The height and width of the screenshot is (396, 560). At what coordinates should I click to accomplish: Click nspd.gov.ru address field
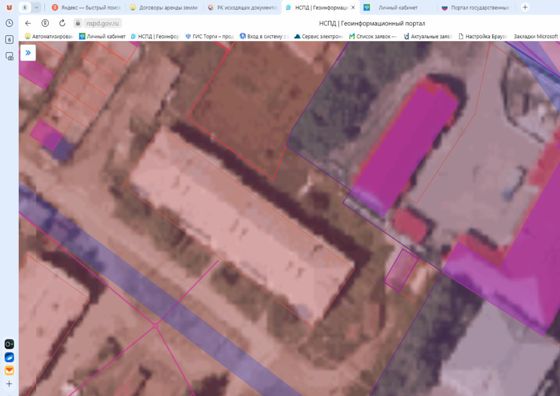103,24
